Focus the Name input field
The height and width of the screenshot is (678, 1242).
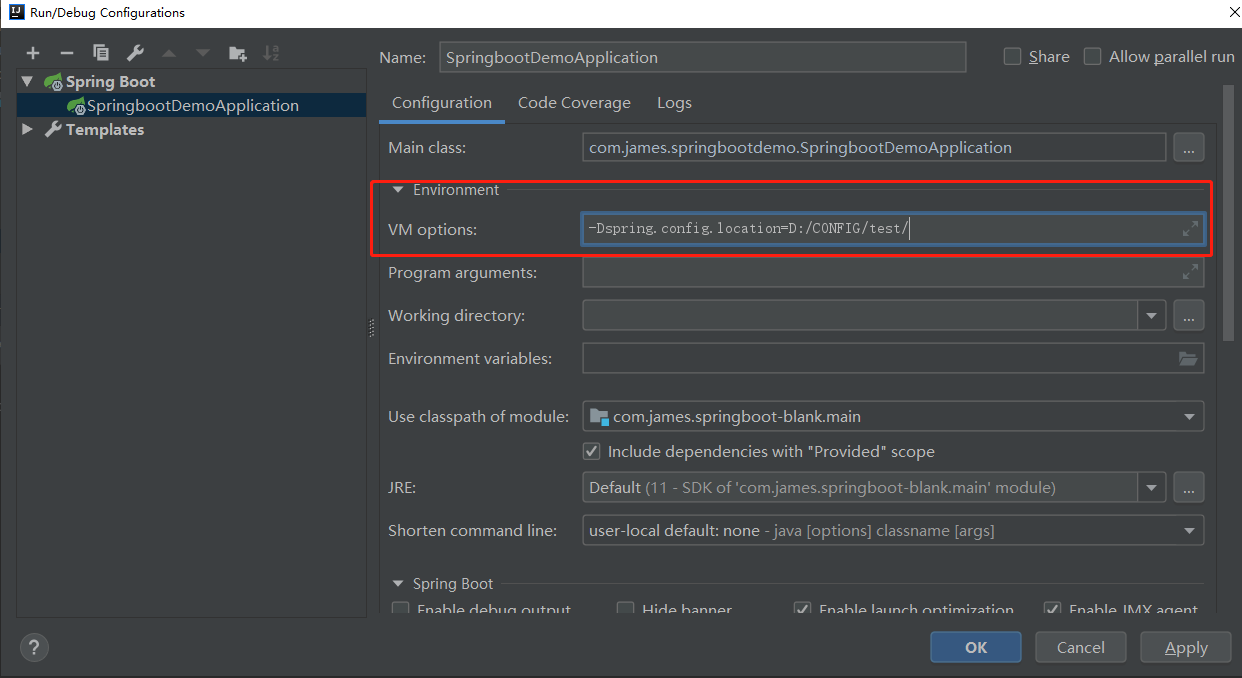[703, 57]
